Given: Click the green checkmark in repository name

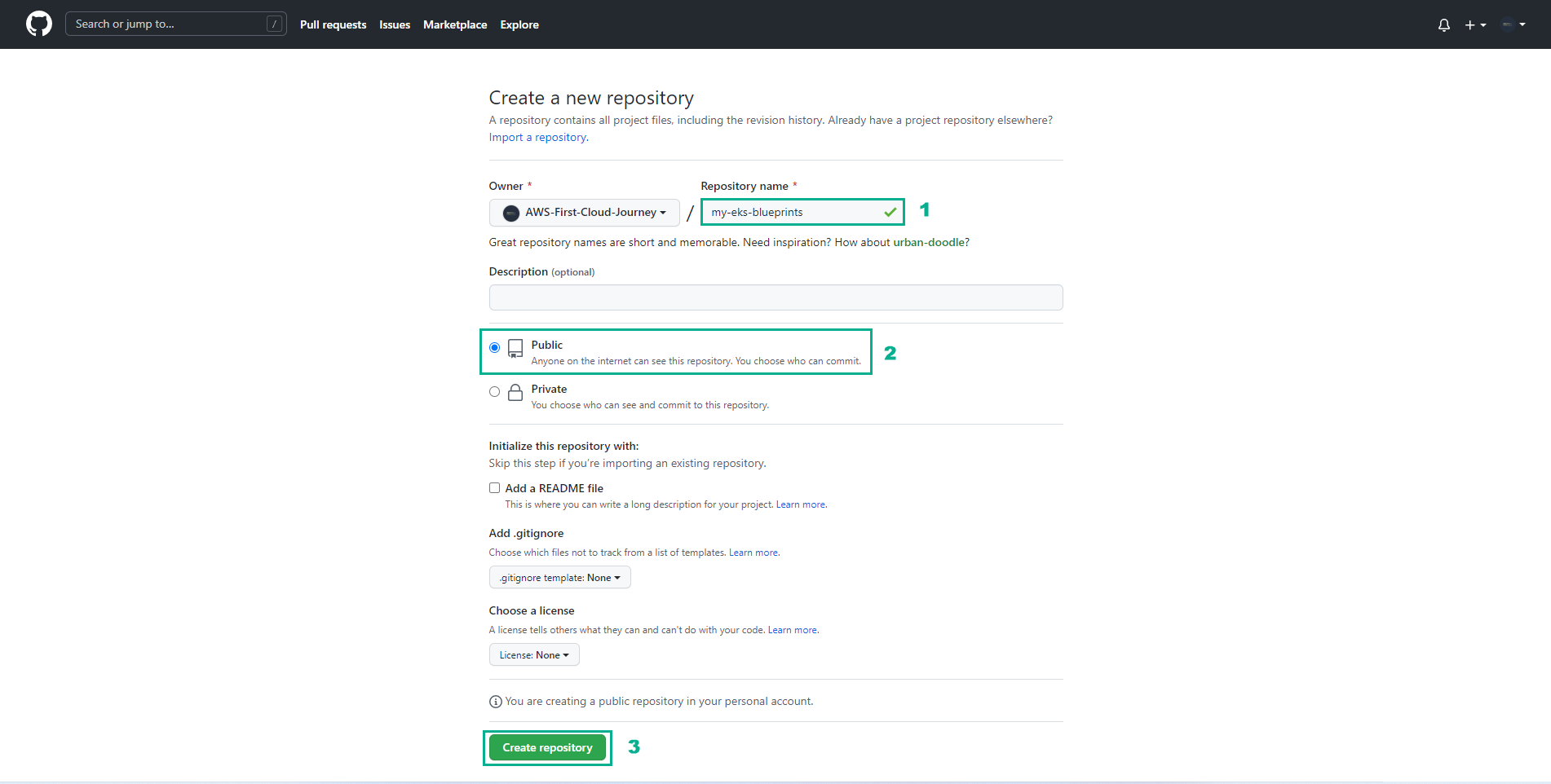Looking at the screenshot, I should 890,212.
